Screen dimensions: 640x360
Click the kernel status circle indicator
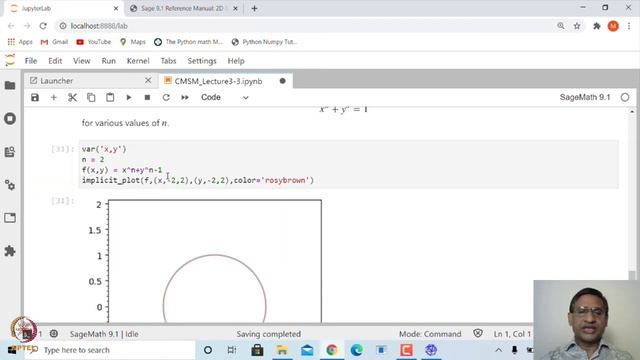[x=625, y=98]
